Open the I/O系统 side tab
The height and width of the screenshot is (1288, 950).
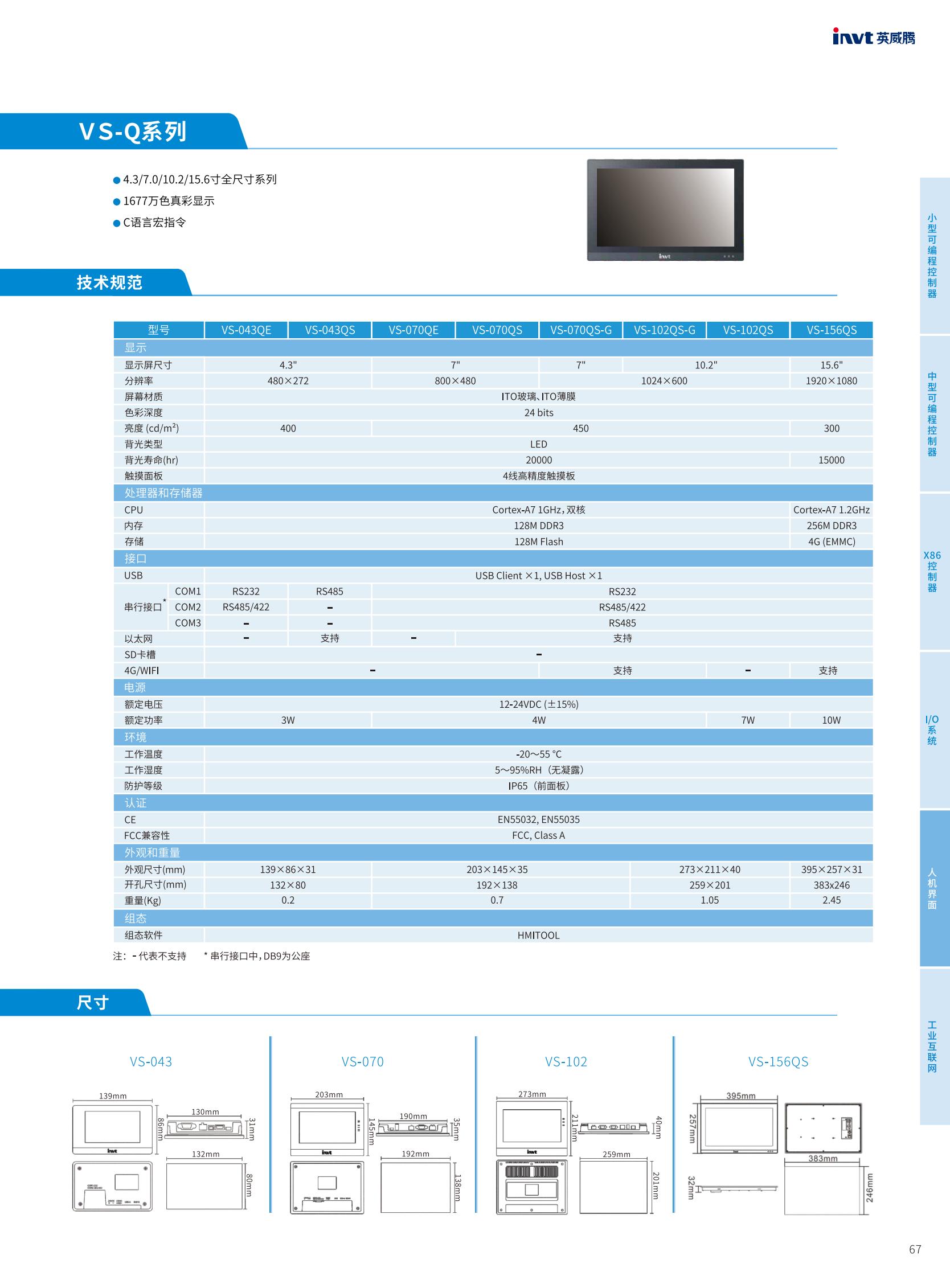pyautogui.click(x=935, y=730)
